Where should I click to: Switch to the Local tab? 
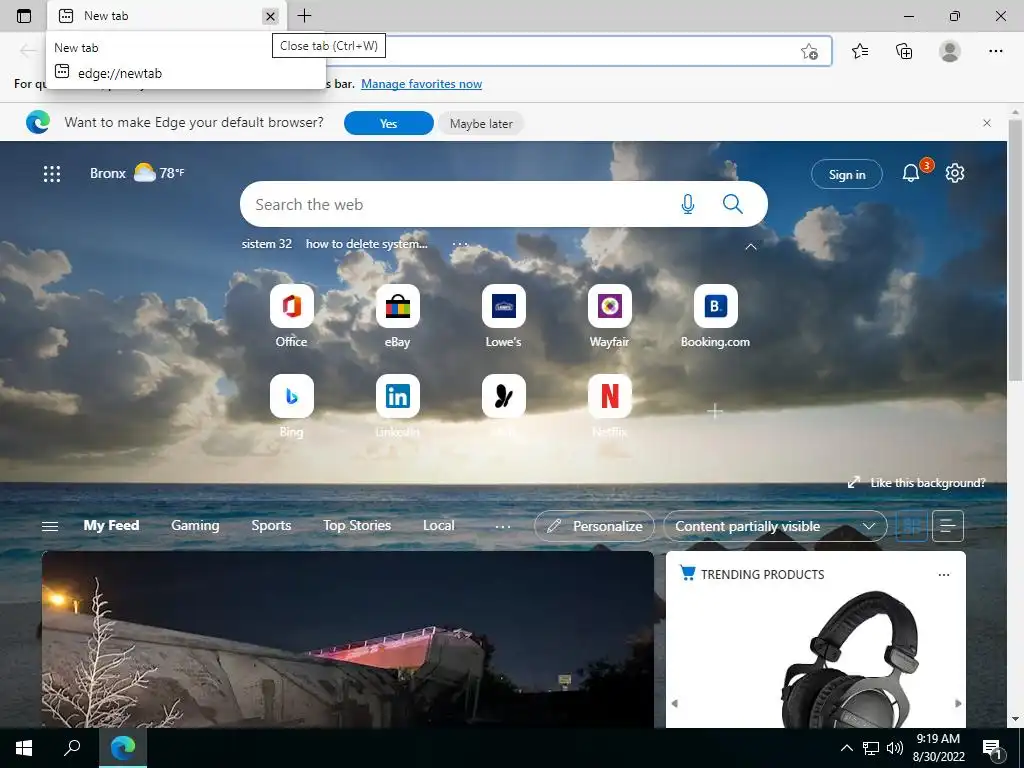coord(438,525)
